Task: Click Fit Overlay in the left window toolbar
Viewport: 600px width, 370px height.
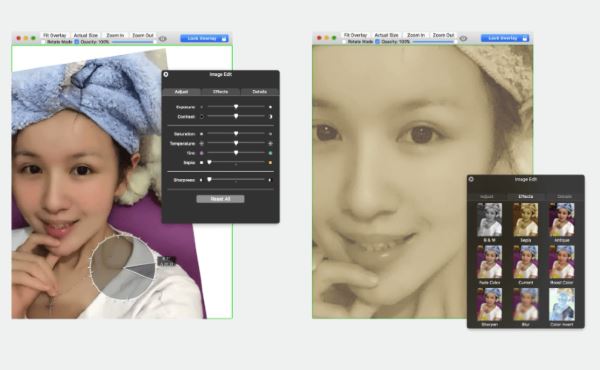Action: pyautogui.click(x=54, y=35)
